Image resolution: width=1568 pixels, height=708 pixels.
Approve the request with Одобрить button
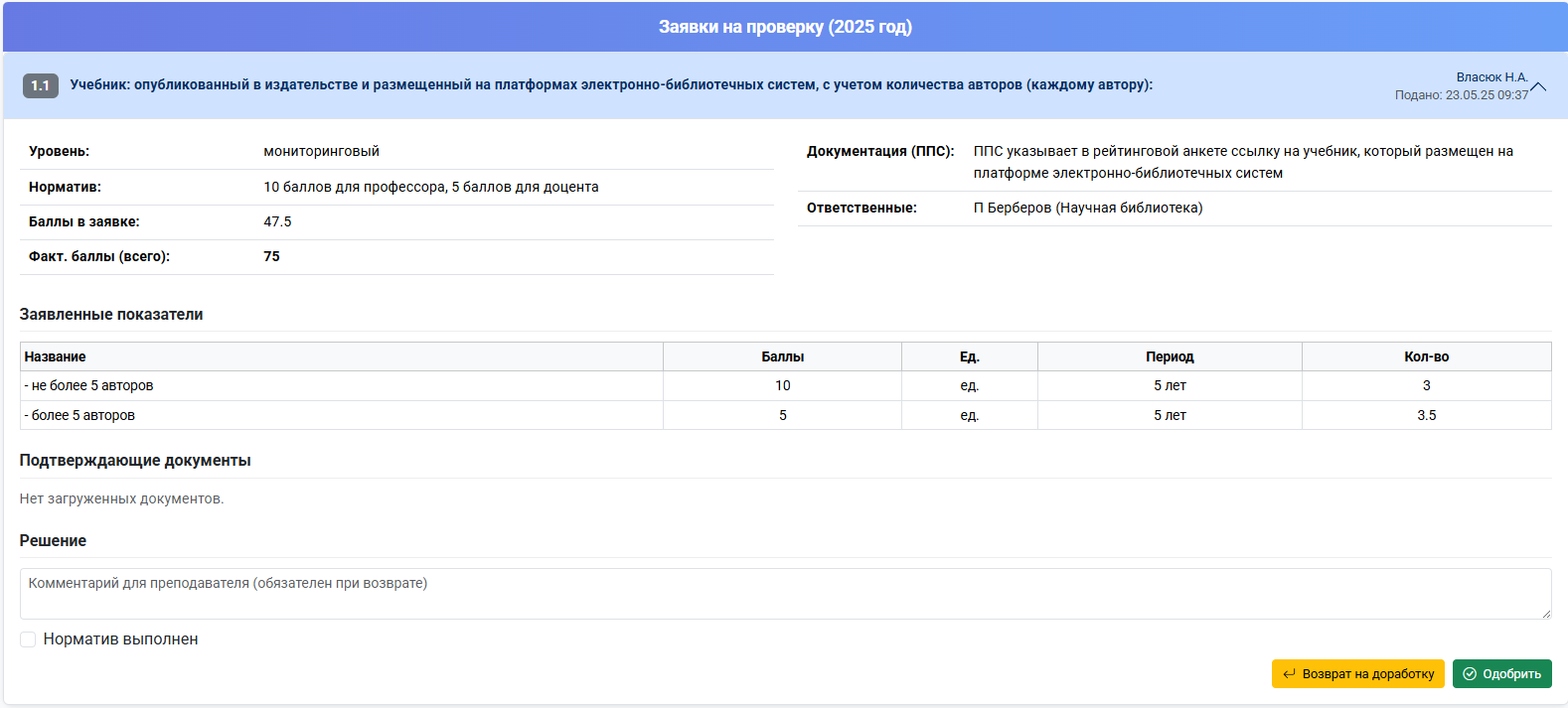pyautogui.click(x=1501, y=674)
